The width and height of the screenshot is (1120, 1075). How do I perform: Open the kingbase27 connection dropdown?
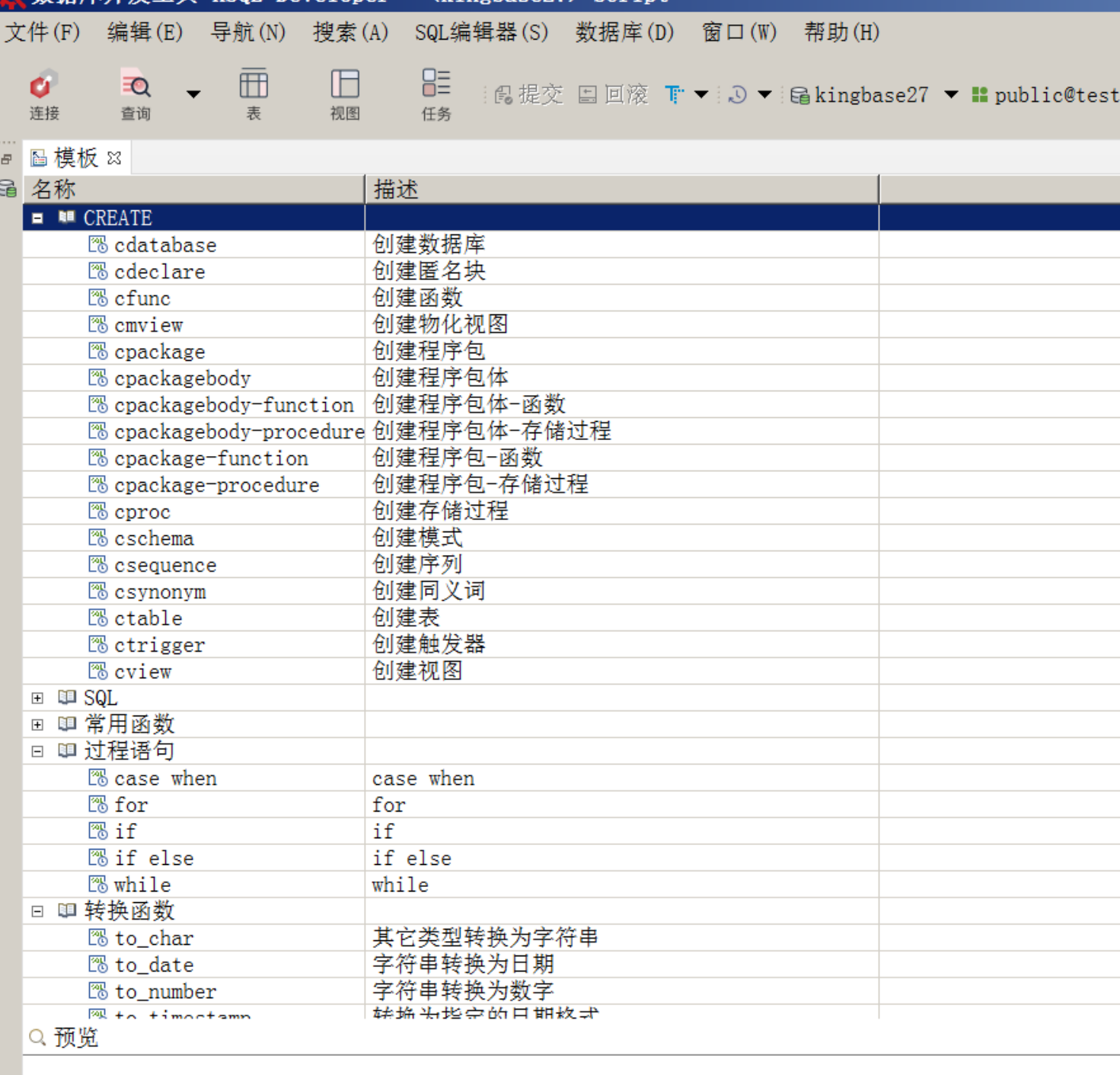point(951,94)
